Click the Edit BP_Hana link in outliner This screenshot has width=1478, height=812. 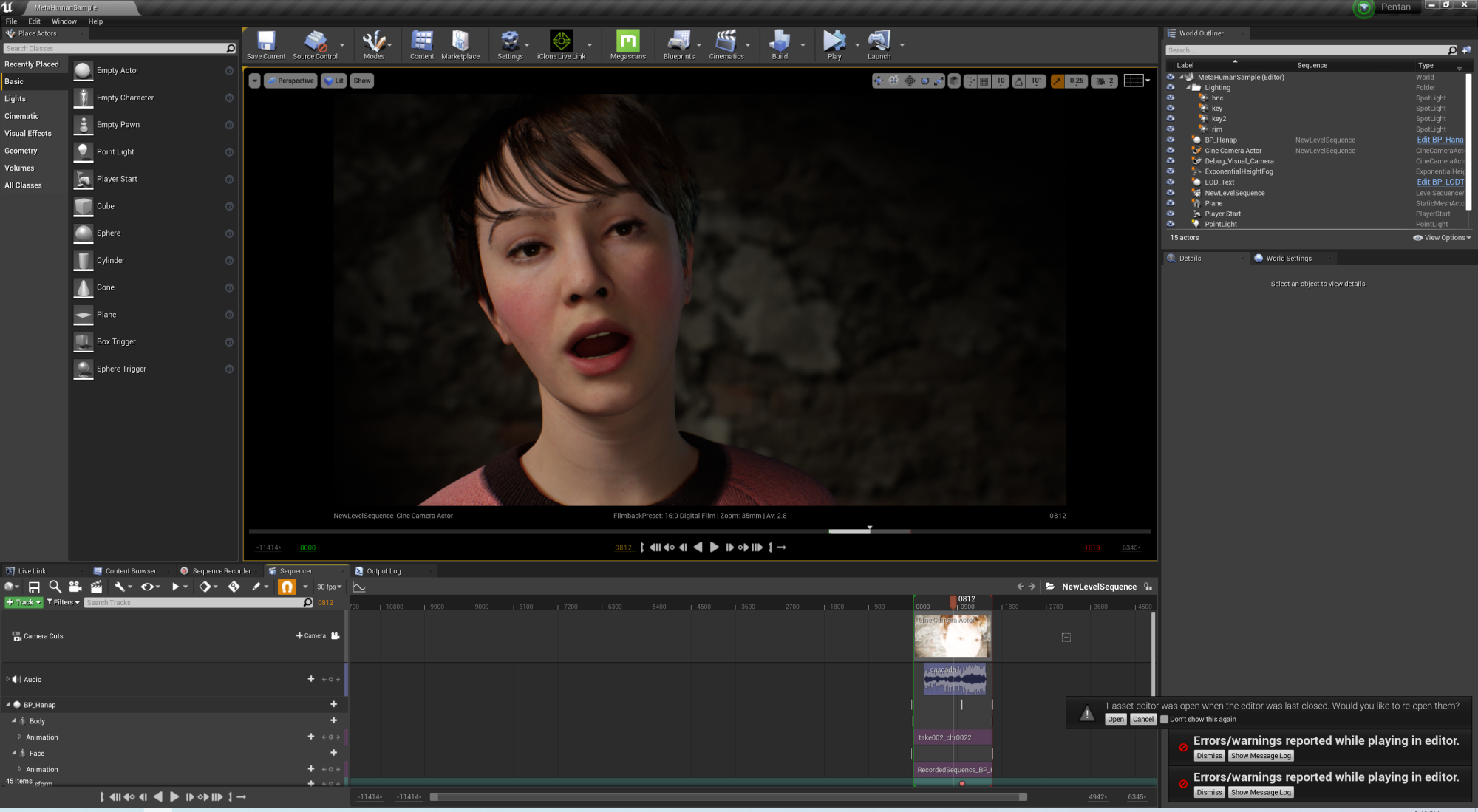point(1440,140)
